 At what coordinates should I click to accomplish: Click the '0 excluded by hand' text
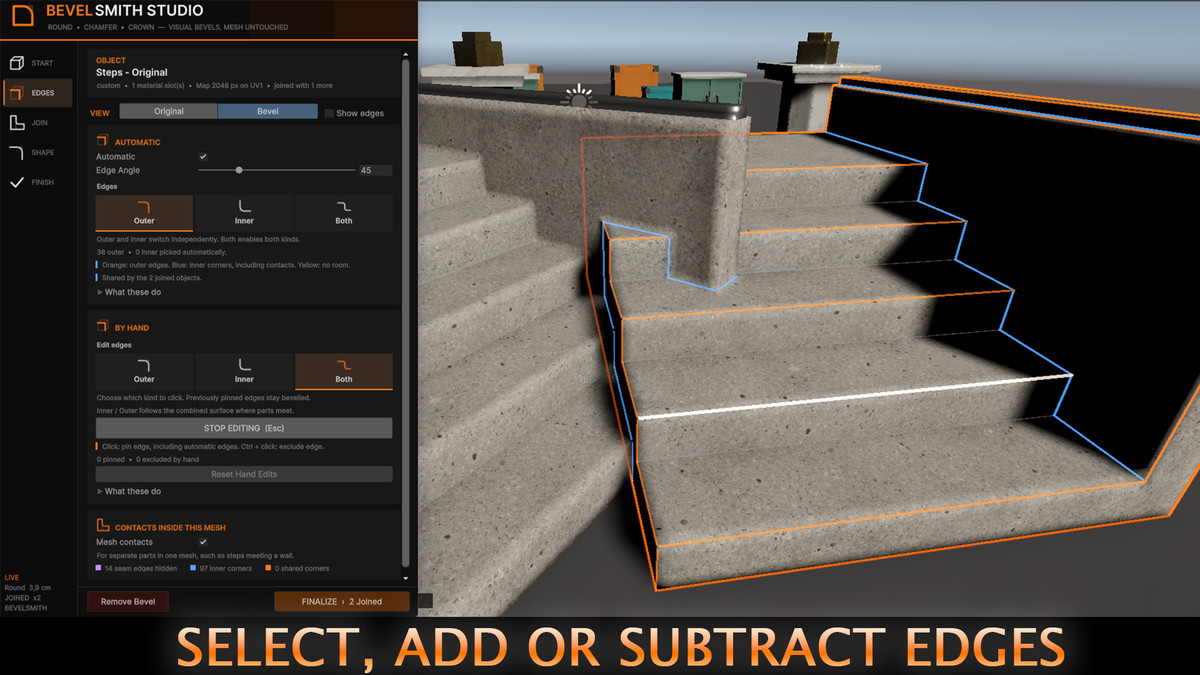(x=168, y=459)
